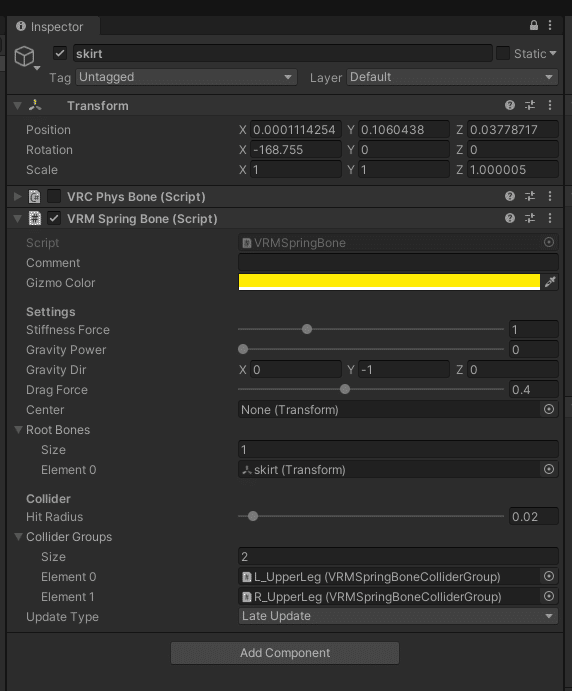Open the yellow Gizmo Color swatch

[x=389, y=282]
